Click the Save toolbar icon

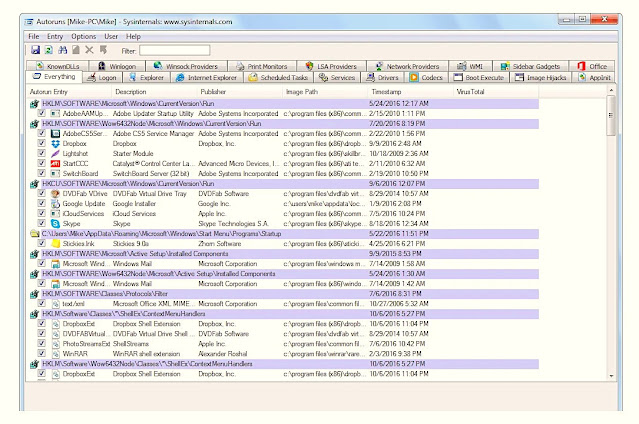coord(35,50)
